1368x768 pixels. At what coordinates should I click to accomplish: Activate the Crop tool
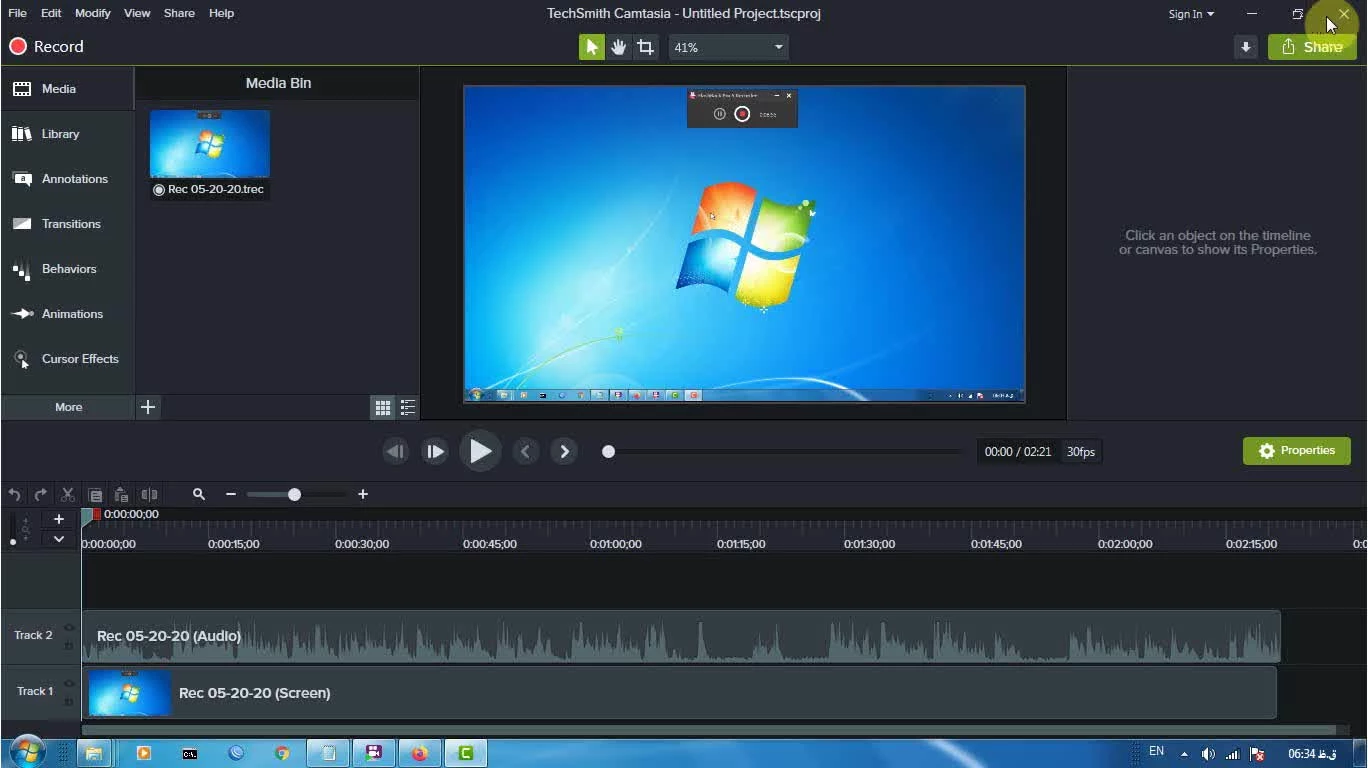coord(646,47)
